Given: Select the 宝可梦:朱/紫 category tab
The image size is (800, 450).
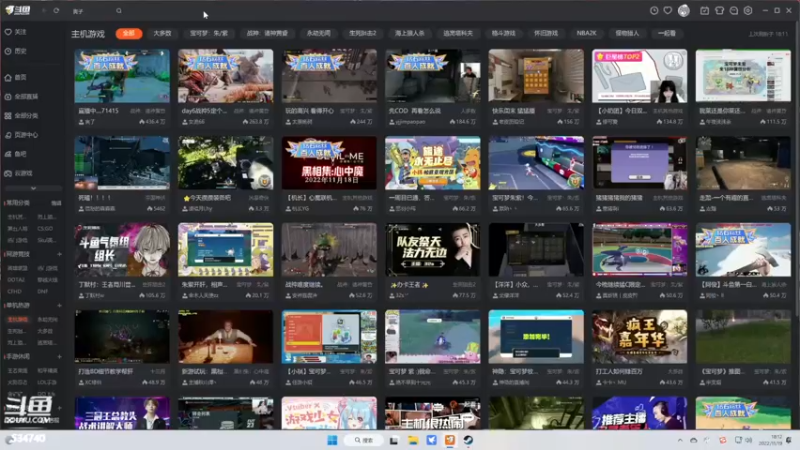Looking at the screenshot, I should coord(209,33).
